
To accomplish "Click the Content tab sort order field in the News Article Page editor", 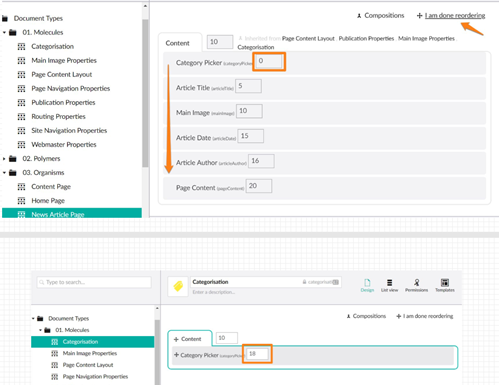I will click(x=220, y=42).
